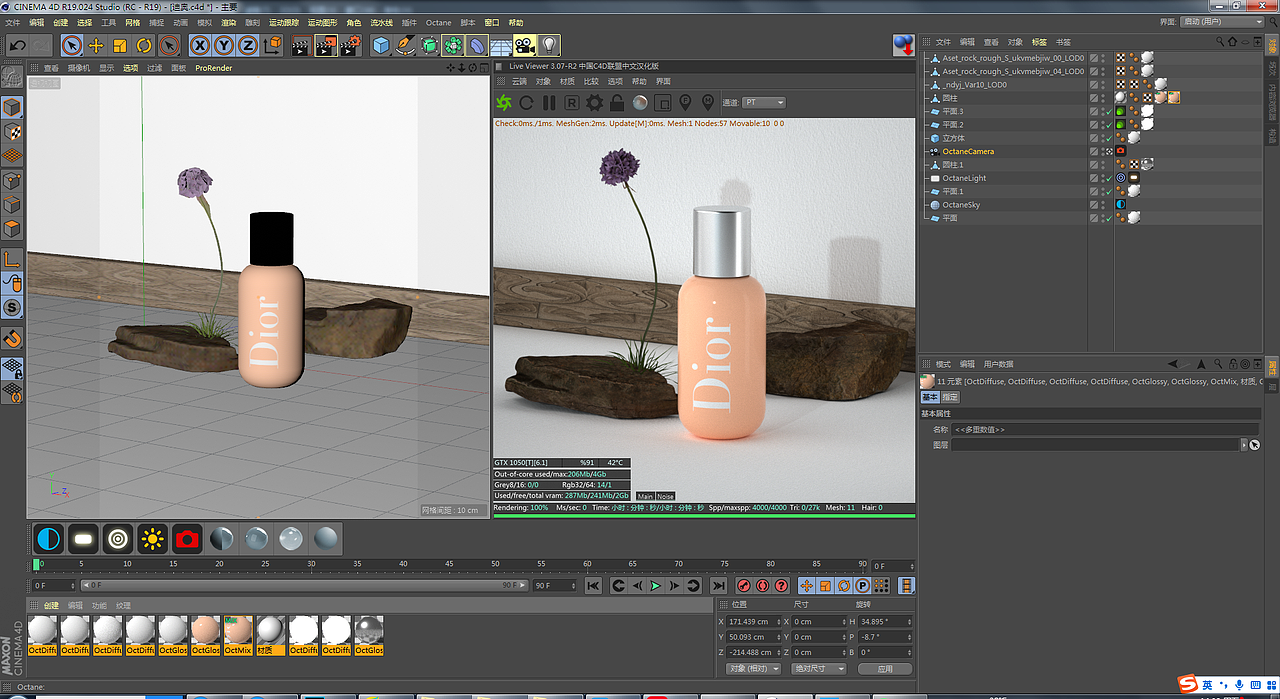Click the Undo arrow icon

pos(17,45)
